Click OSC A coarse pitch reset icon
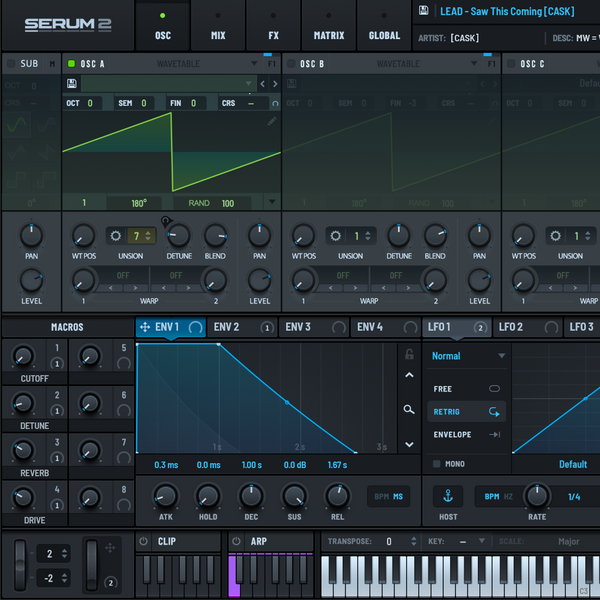 [x=275, y=103]
